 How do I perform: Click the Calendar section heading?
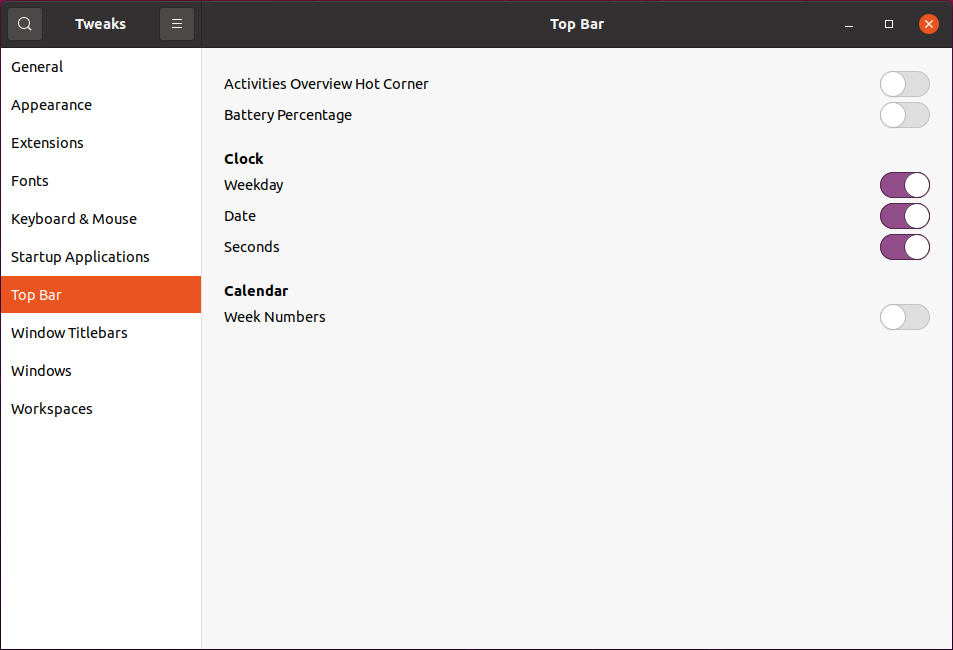tap(256, 291)
